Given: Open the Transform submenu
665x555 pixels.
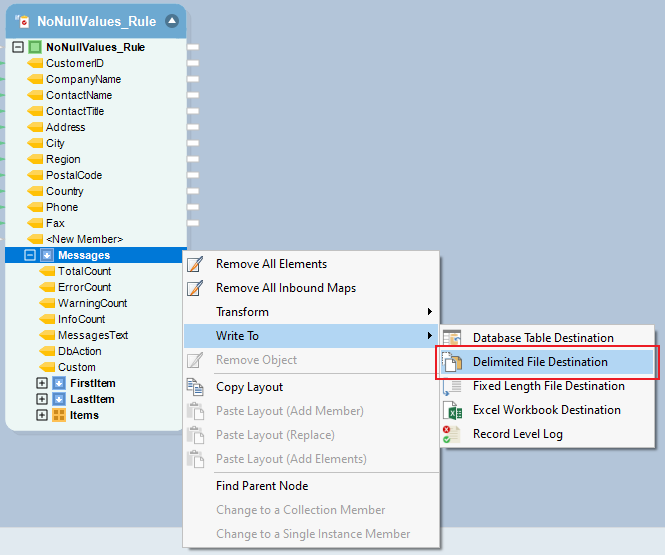Looking at the screenshot, I should (x=311, y=312).
